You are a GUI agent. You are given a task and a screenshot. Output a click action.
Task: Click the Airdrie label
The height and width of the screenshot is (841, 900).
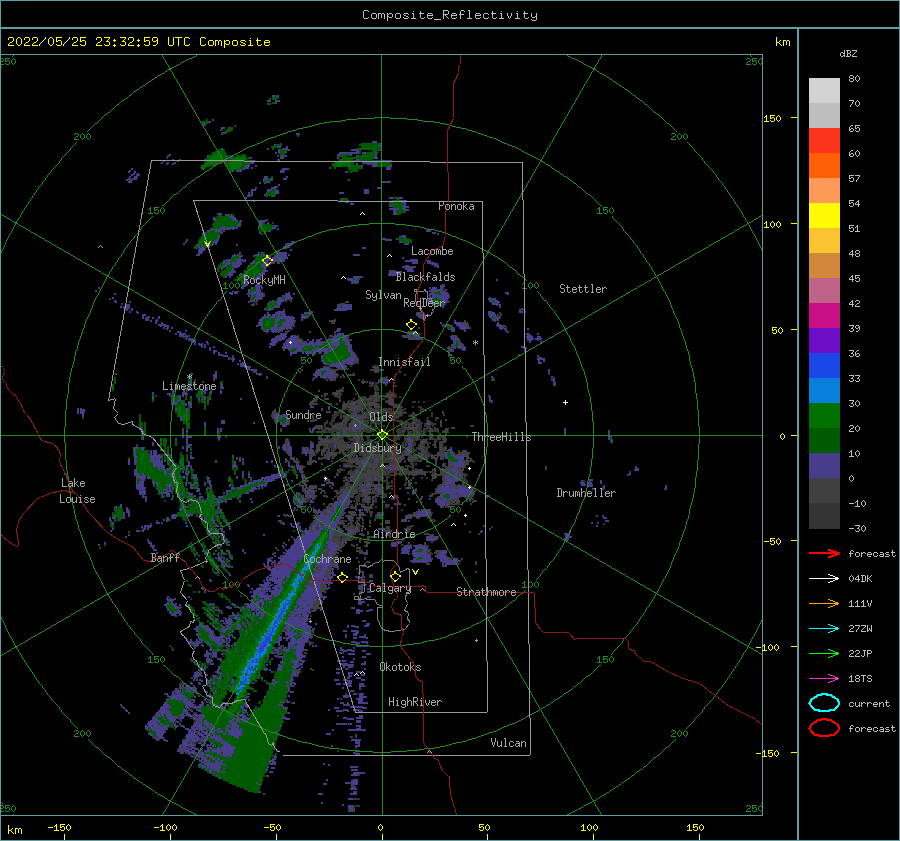394,534
